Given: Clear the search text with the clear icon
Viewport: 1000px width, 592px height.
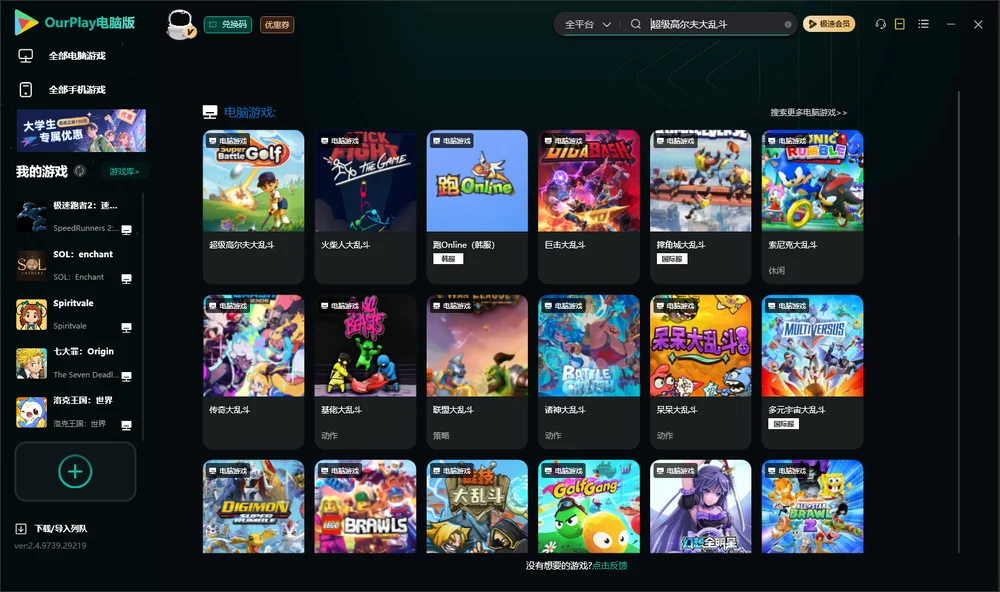Looking at the screenshot, I should click(x=788, y=25).
